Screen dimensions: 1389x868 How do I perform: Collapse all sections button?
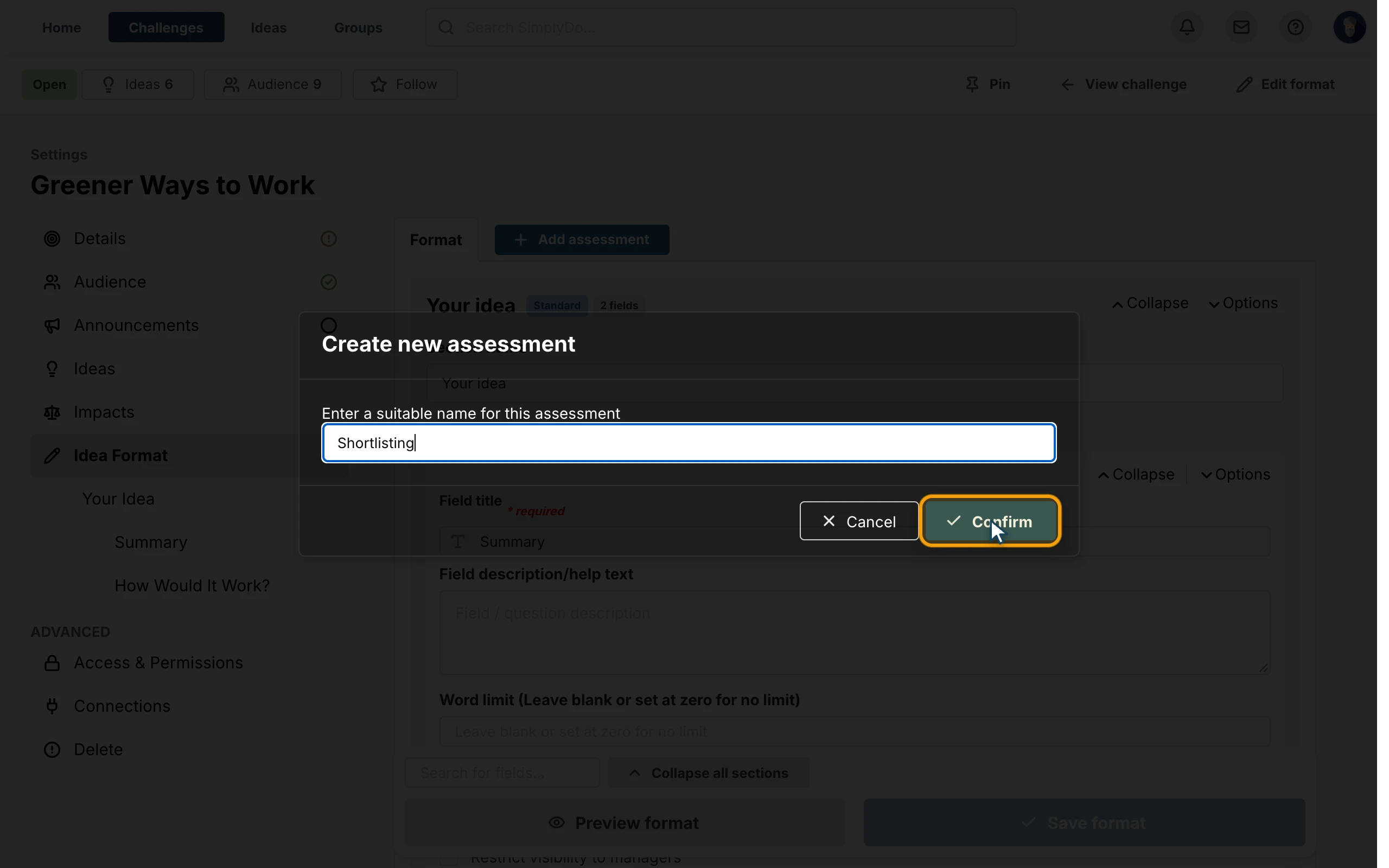point(708,773)
